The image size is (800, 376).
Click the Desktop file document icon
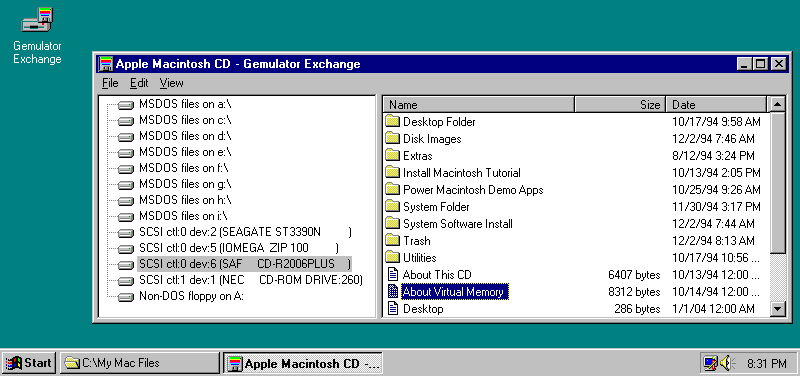(x=392, y=308)
